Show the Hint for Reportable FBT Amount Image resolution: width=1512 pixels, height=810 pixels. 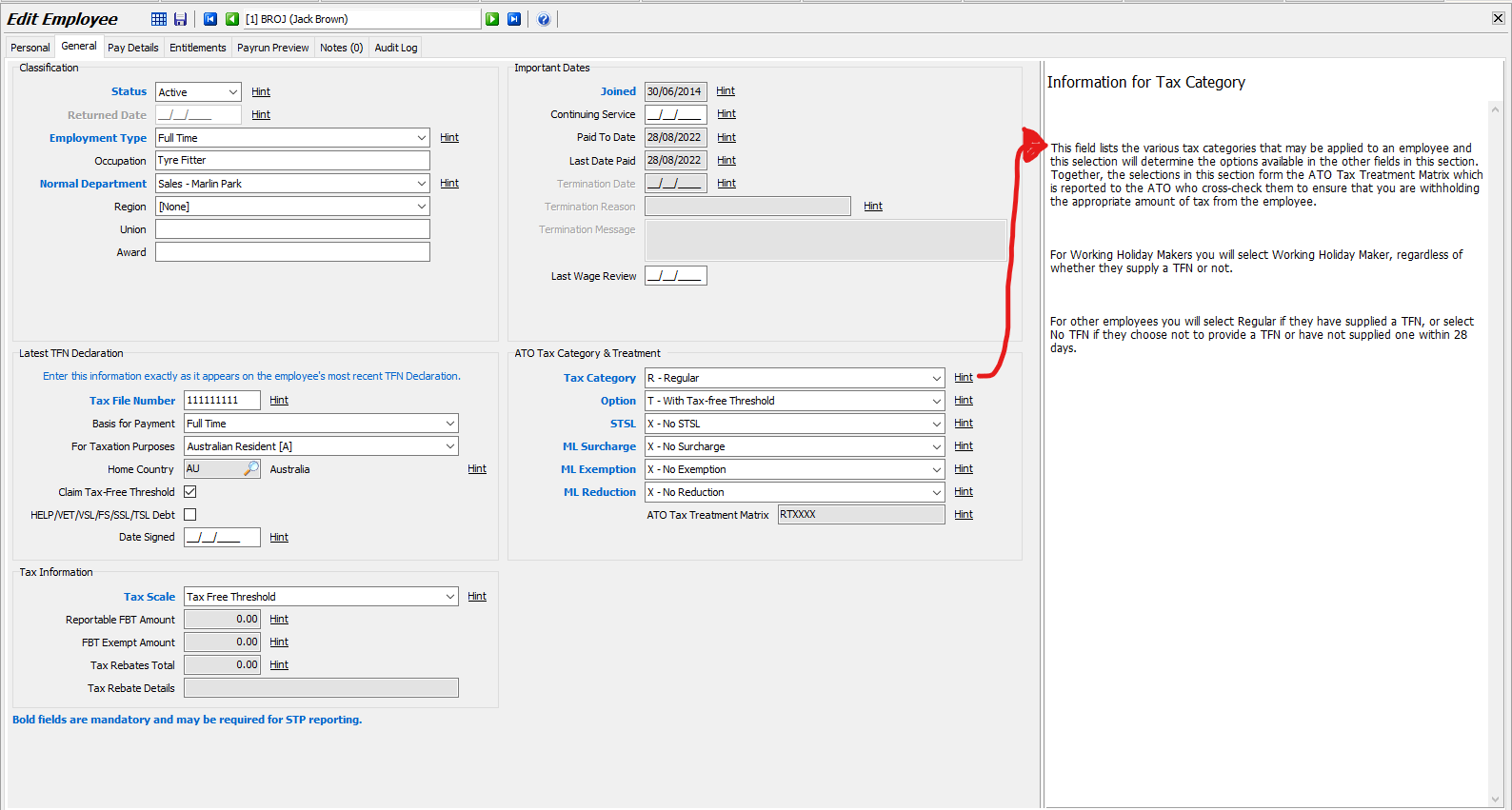coord(279,620)
